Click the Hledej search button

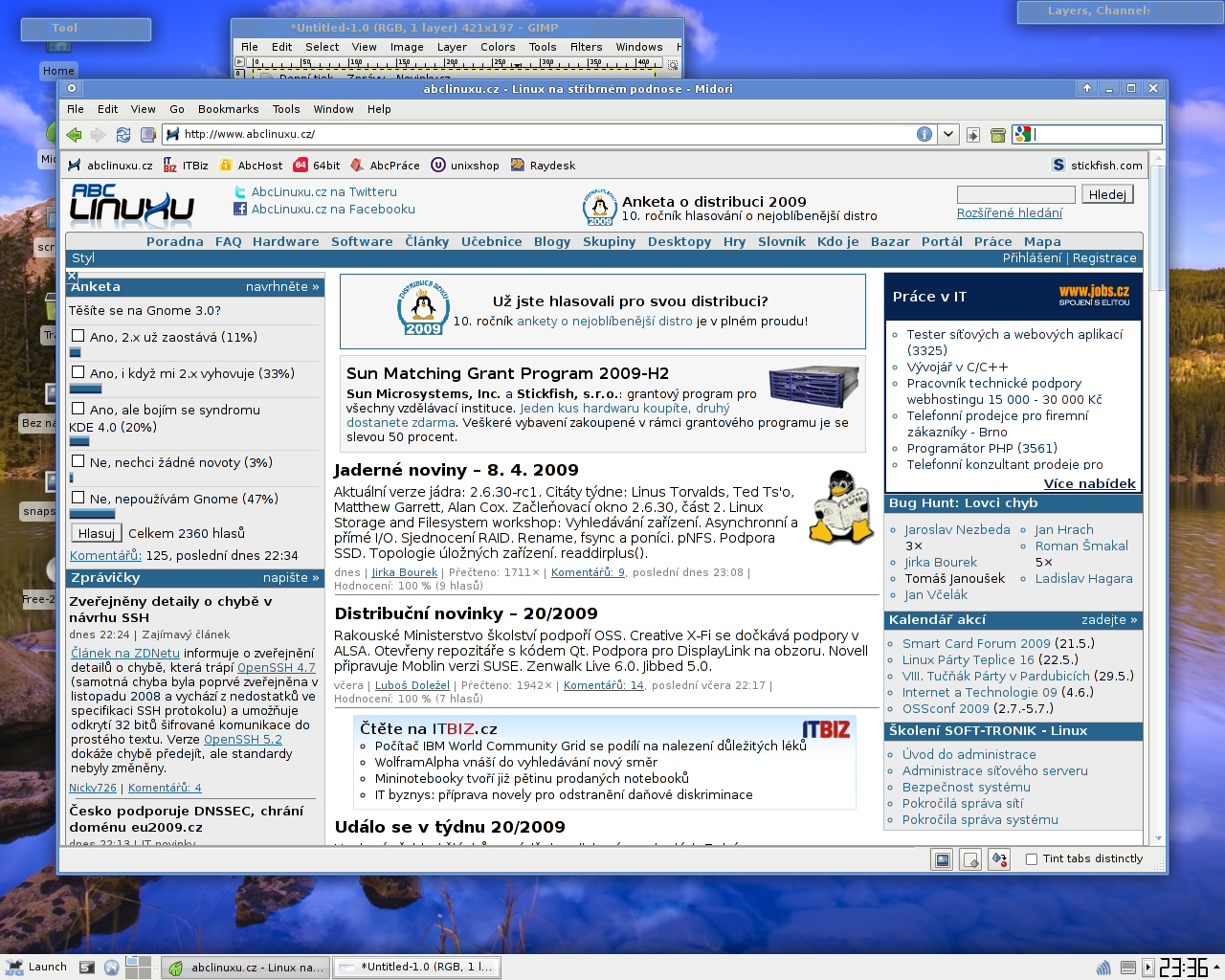tap(1107, 194)
